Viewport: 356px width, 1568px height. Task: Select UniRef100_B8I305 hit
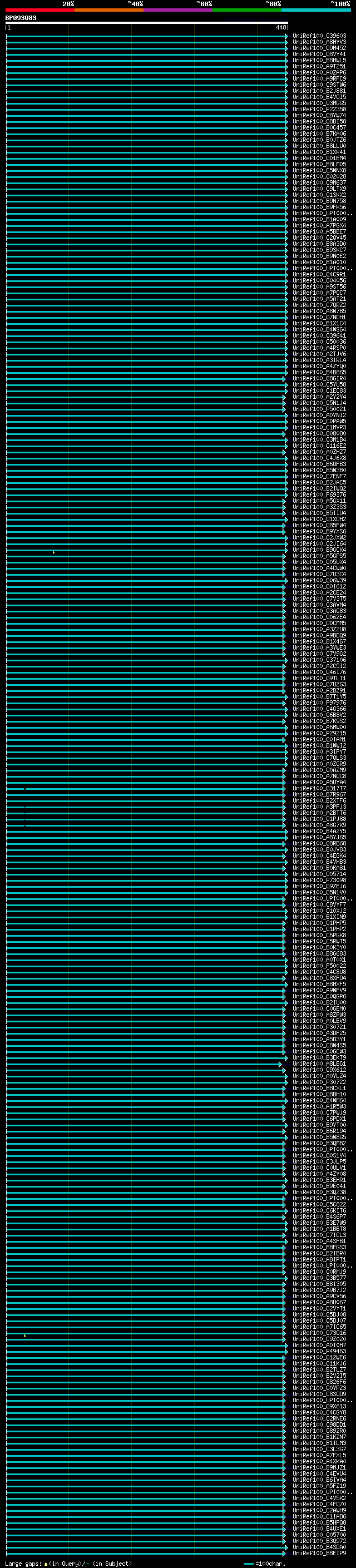[x=319, y=1284]
